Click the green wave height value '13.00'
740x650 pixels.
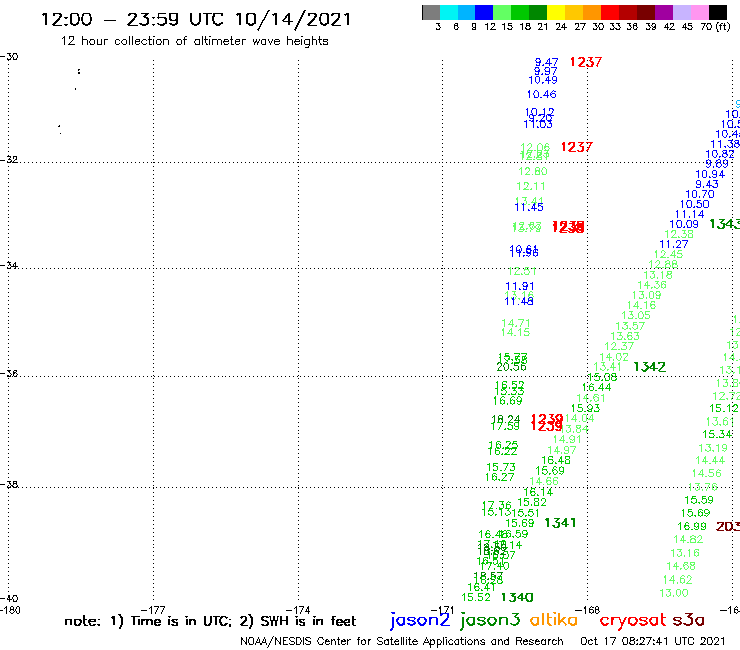[674, 593]
